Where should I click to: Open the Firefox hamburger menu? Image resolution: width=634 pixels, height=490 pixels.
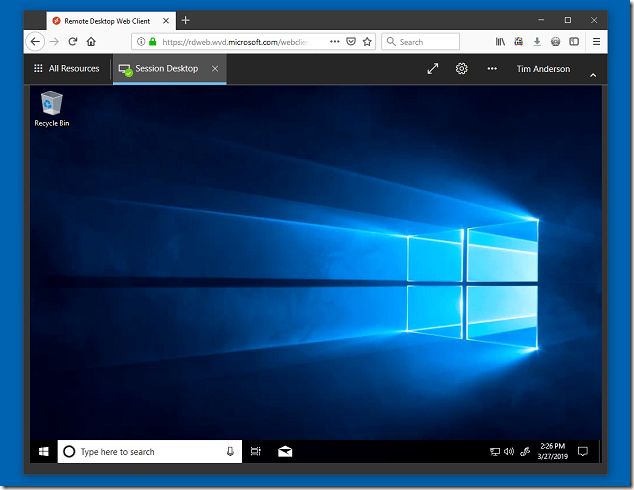point(596,42)
